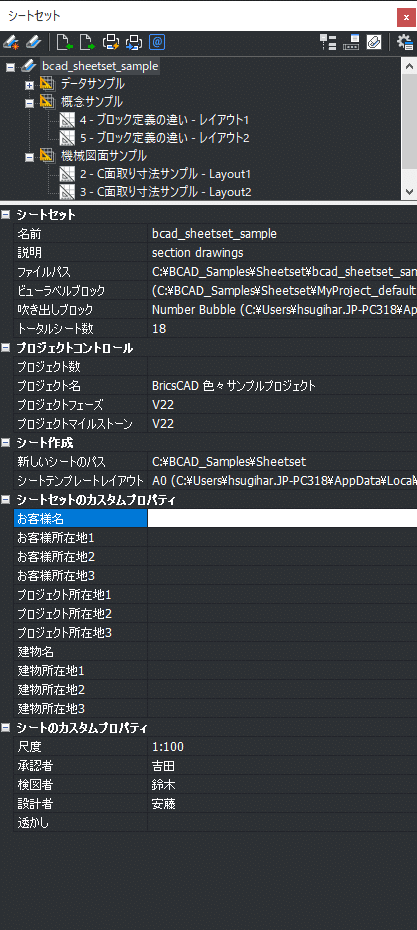417x930 pixels.
Task: Select sheet 4 - ブロック定義の違い - レイアウト1
Action: (x=164, y=120)
